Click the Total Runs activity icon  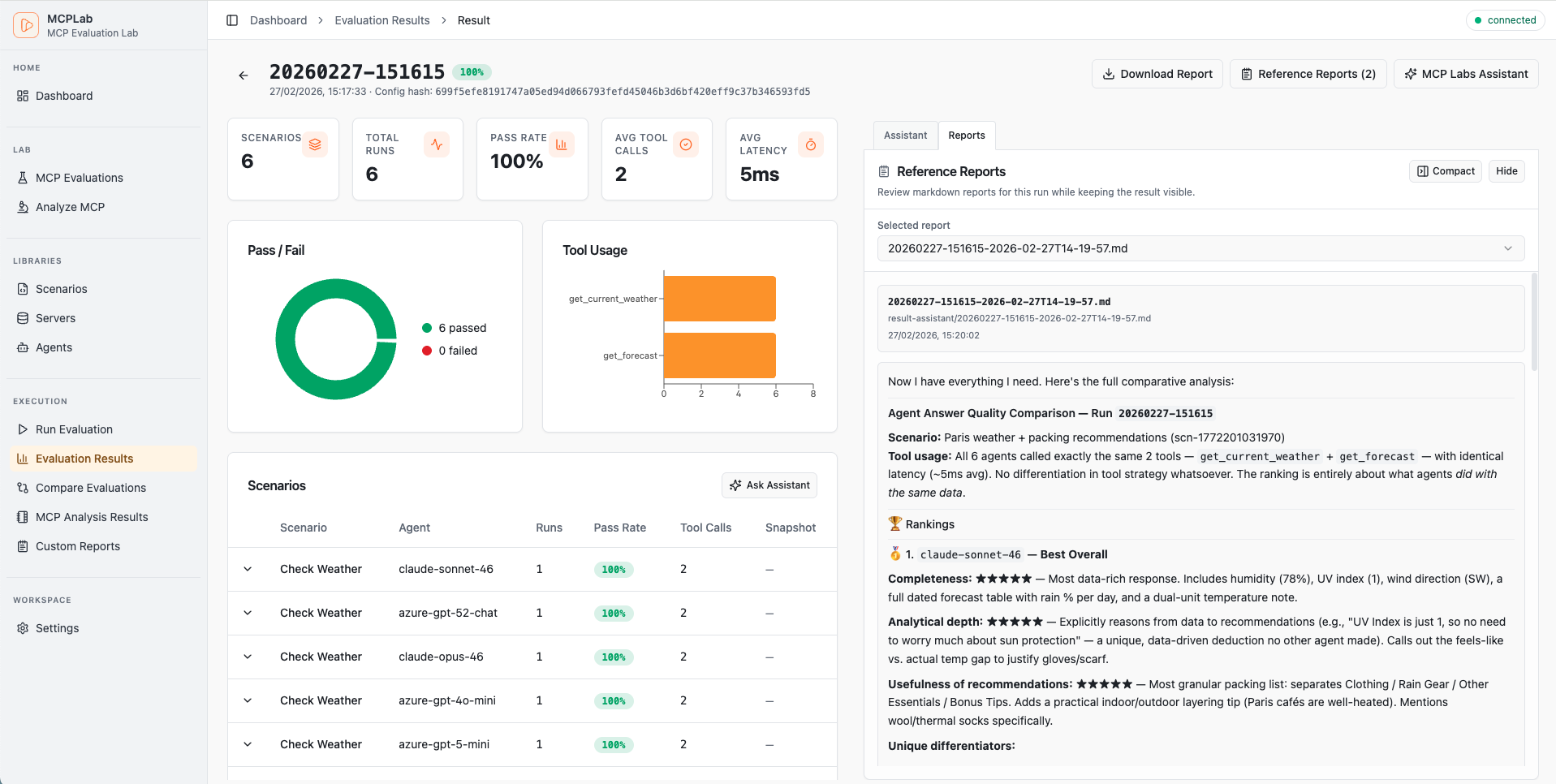[x=437, y=144]
